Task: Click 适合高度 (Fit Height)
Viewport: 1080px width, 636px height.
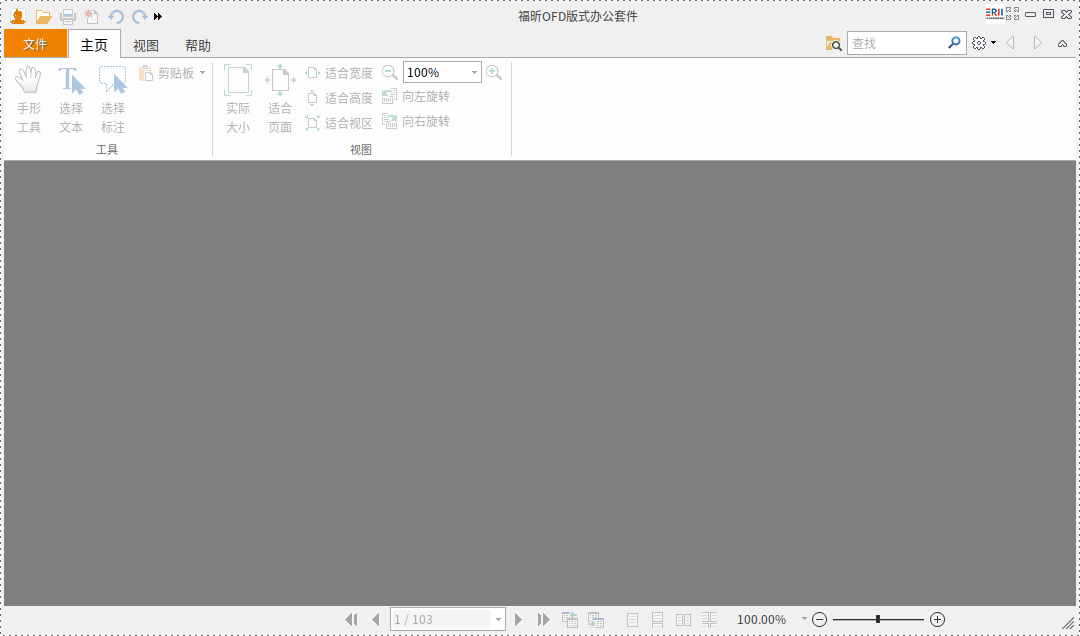Action: (x=340, y=97)
